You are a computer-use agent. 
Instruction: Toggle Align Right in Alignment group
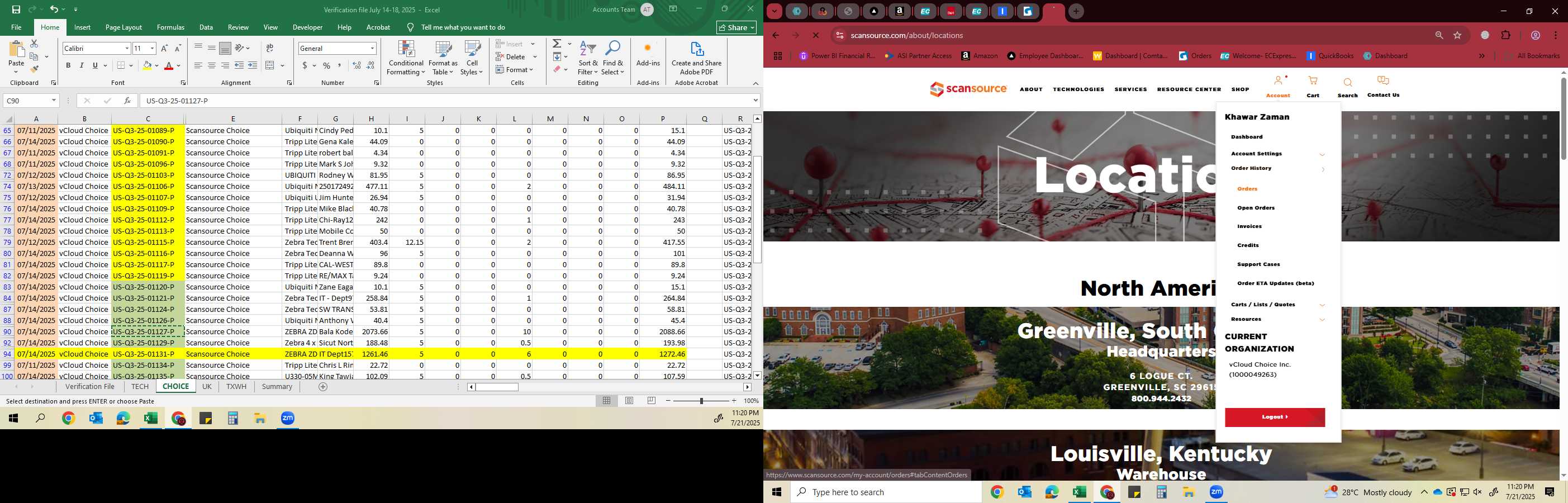point(225,65)
